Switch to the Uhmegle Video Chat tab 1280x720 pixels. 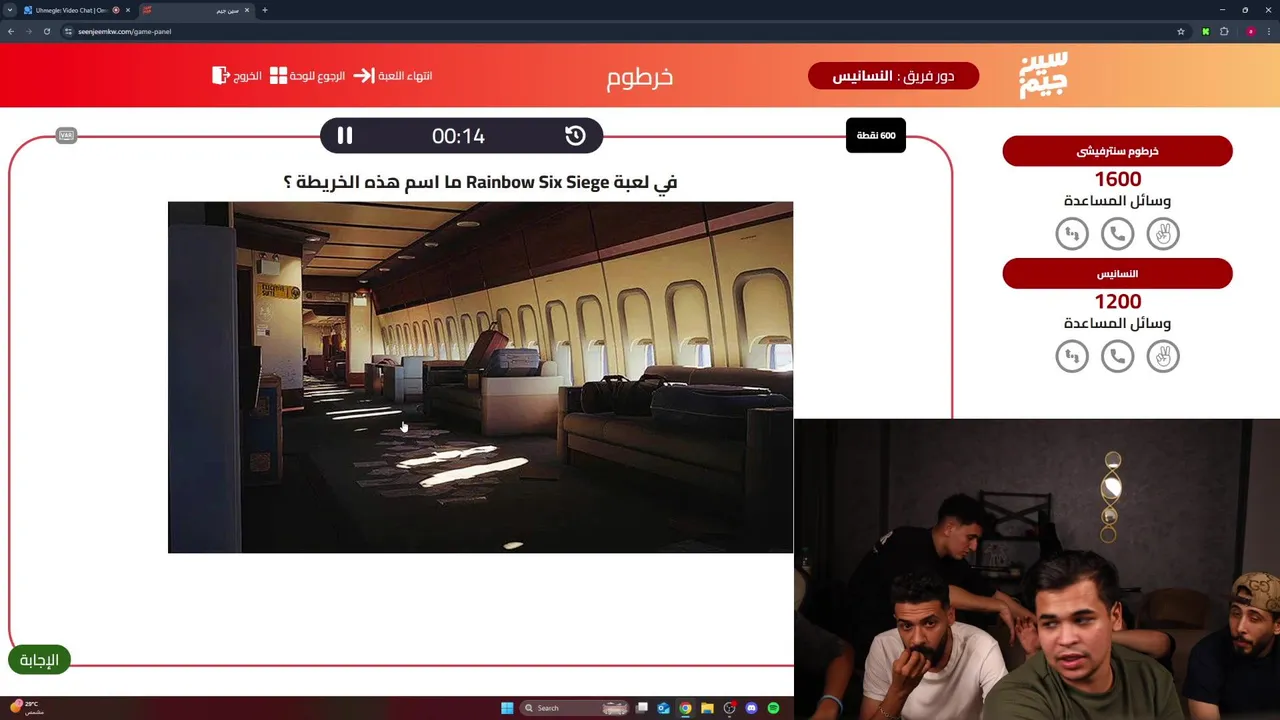pos(70,10)
